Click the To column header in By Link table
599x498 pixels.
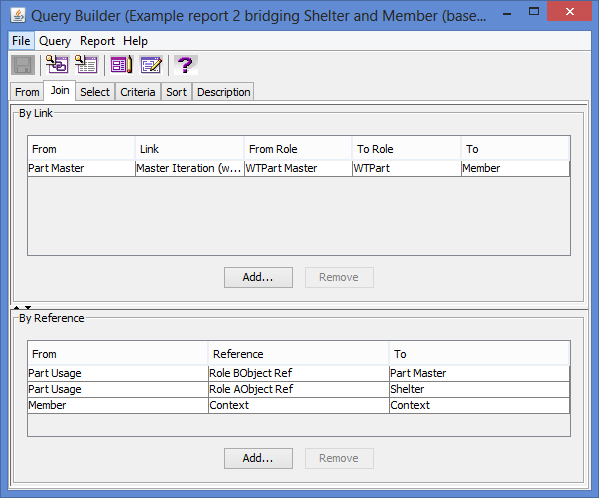pos(515,149)
